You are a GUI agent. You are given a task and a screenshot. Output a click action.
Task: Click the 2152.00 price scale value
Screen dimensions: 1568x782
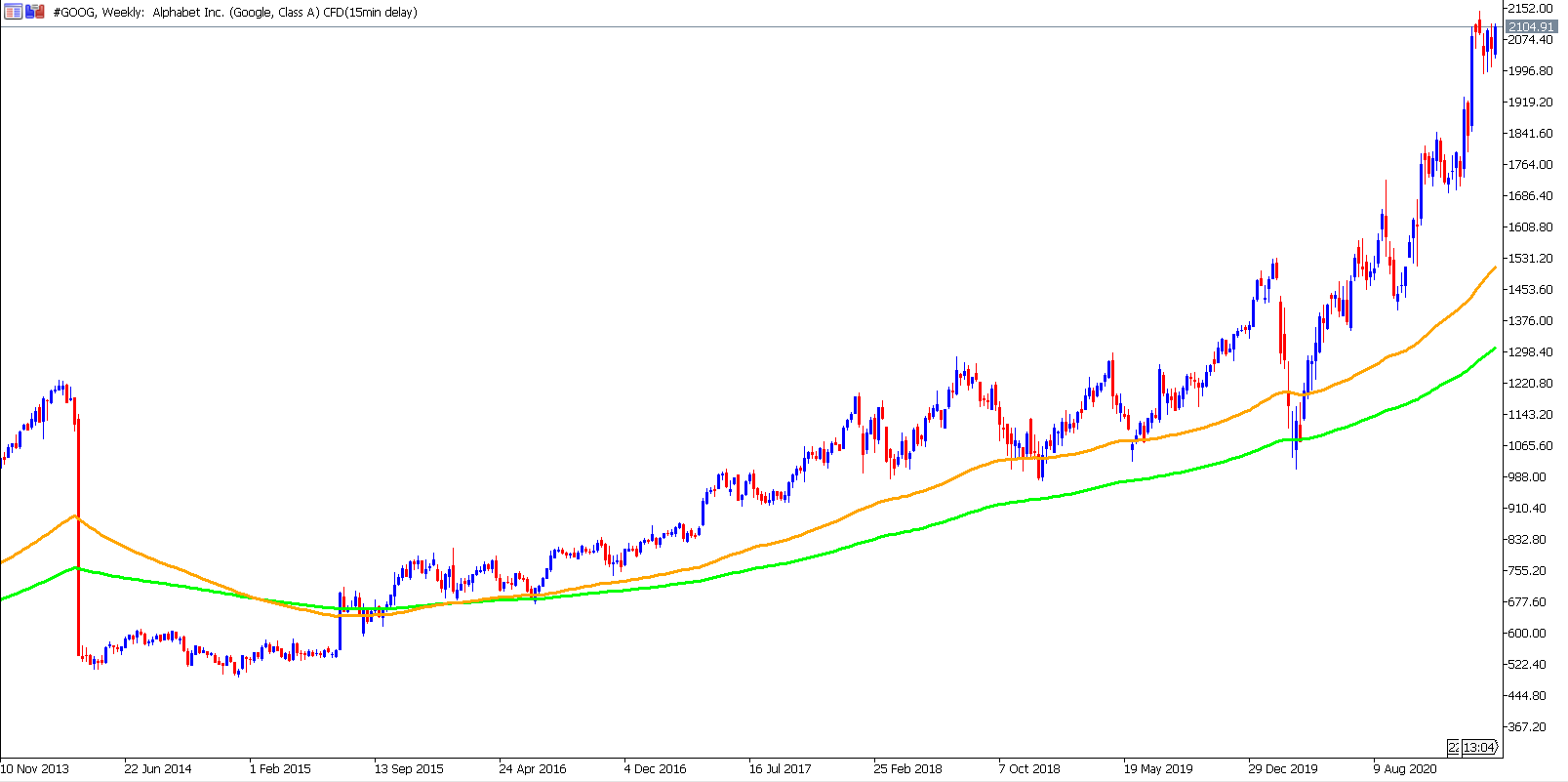1530,8
